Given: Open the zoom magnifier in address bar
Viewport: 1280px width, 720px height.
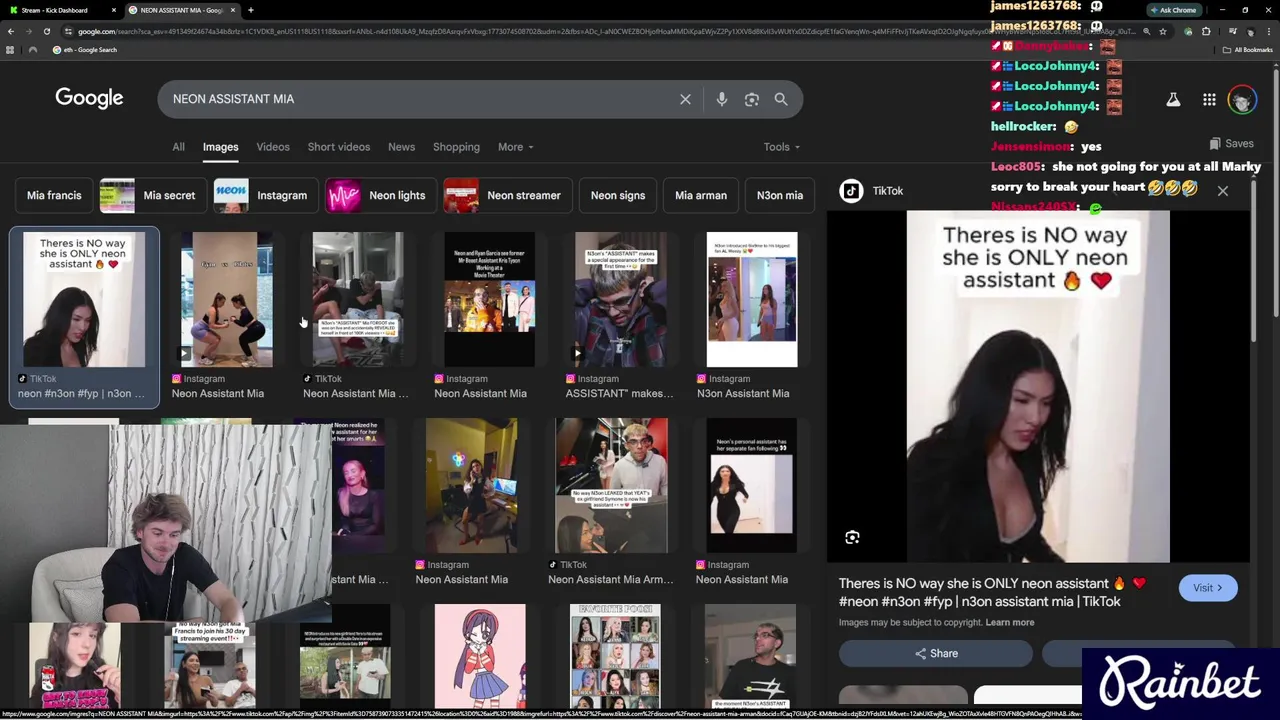Looking at the screenshot, I should tap(1146, 31).
